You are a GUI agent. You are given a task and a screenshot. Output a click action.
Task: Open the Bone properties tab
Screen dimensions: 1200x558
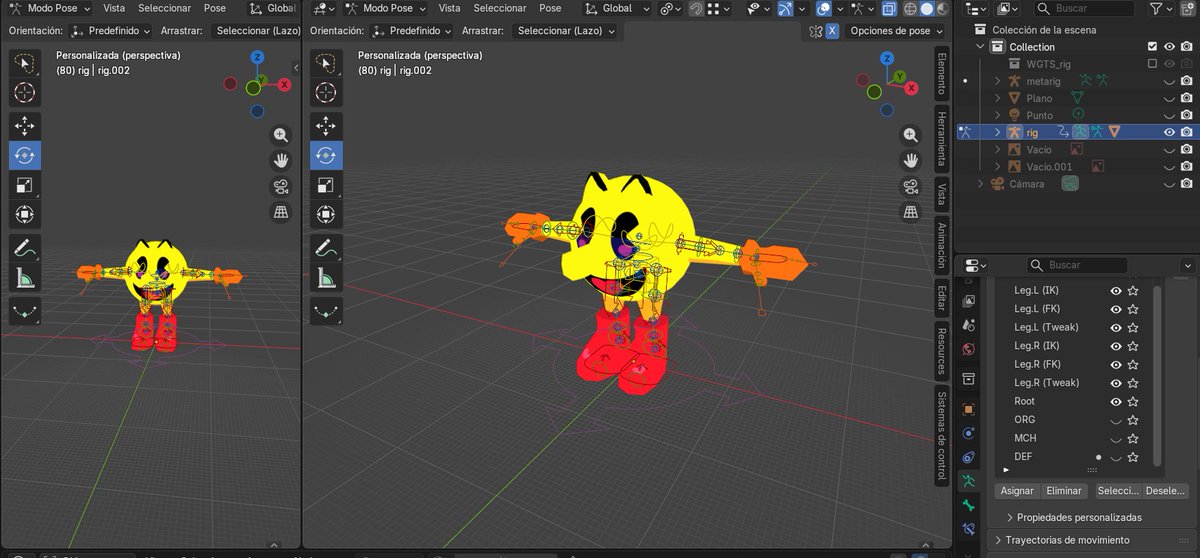(968, 506)
